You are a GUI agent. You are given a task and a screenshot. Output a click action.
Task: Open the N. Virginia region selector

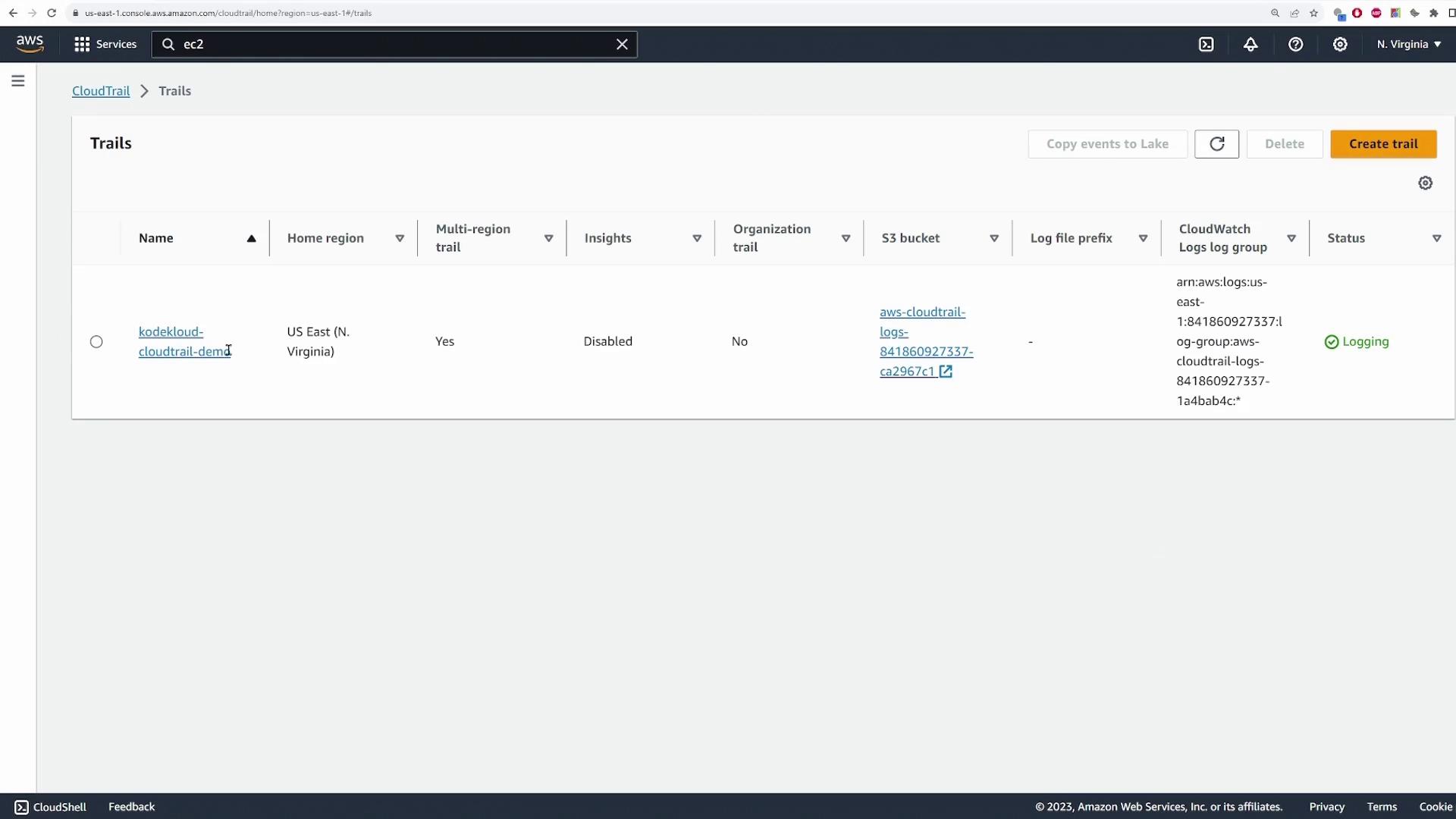[x=1408, y=44]
